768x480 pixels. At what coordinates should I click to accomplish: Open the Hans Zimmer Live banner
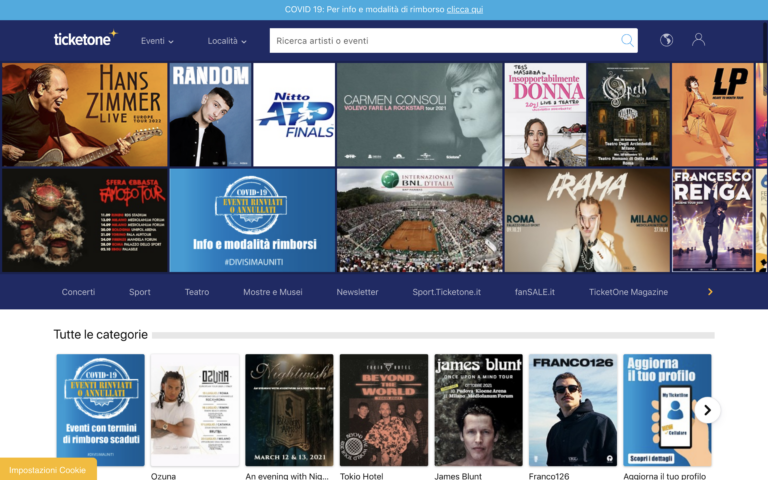coord(84,115)
